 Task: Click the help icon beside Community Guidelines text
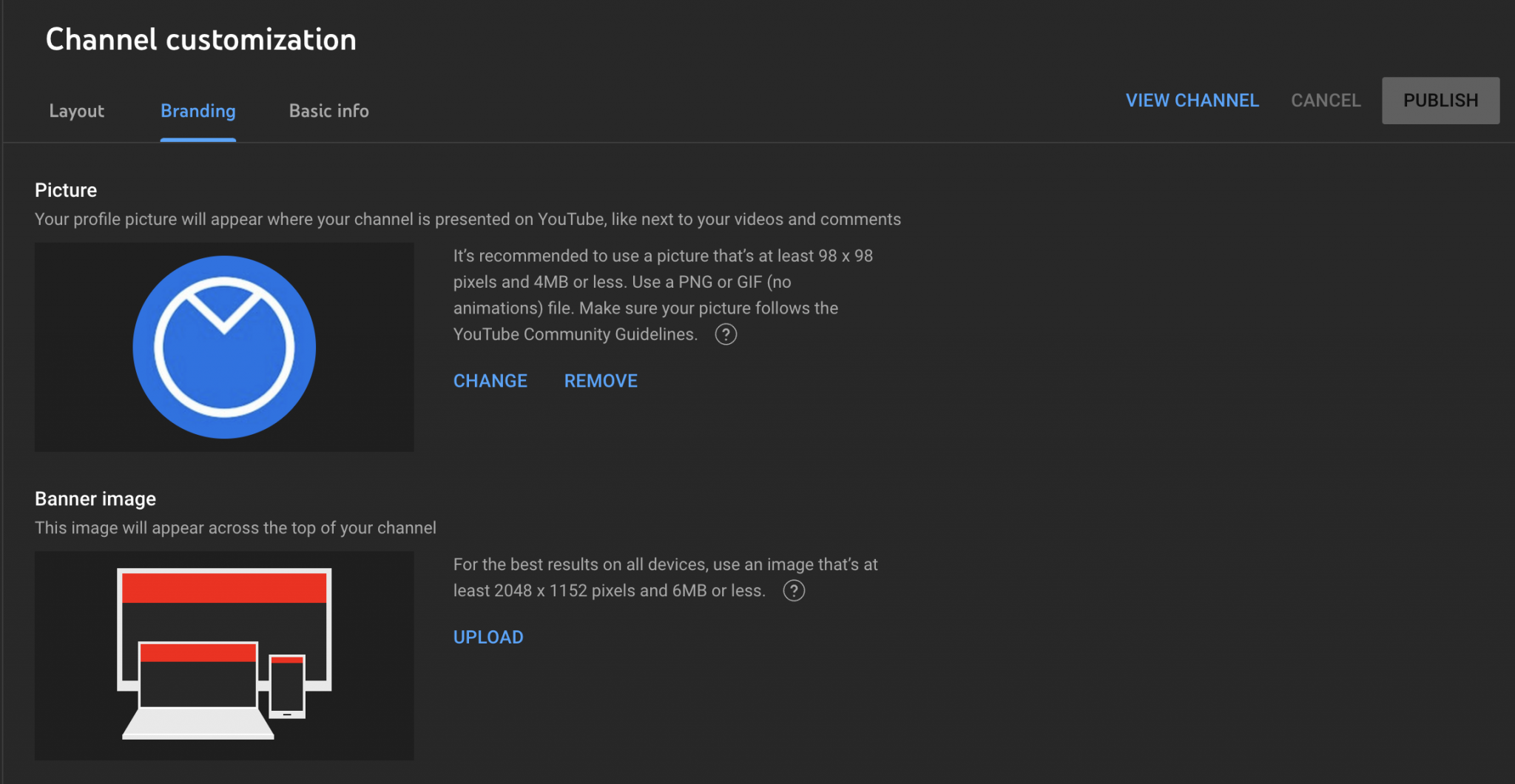[x=726, y=334]
